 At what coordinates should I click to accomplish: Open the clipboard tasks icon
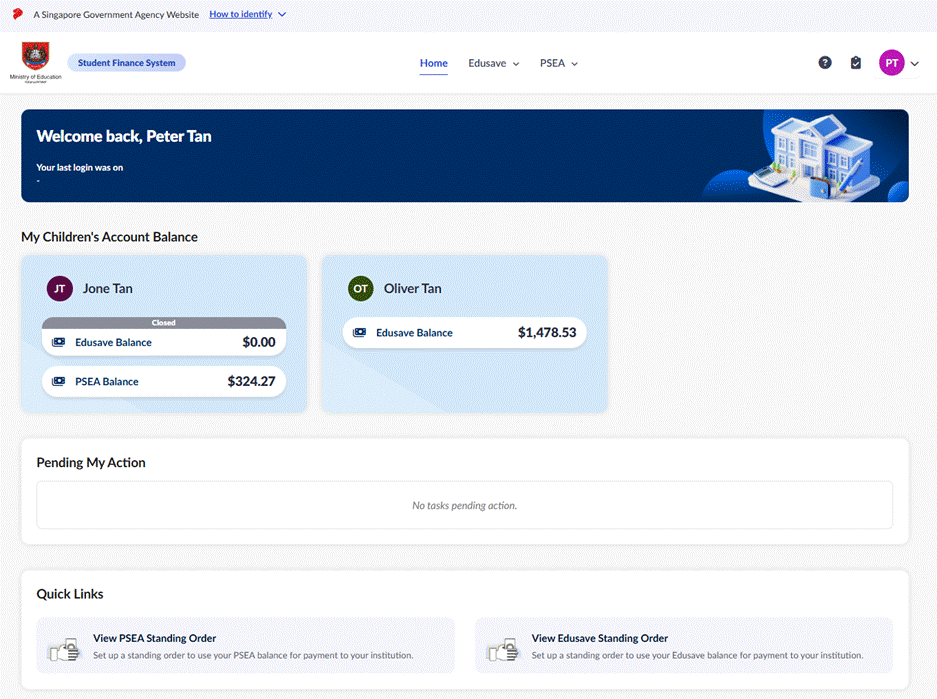pyautogui.click(x=856, y=63)
